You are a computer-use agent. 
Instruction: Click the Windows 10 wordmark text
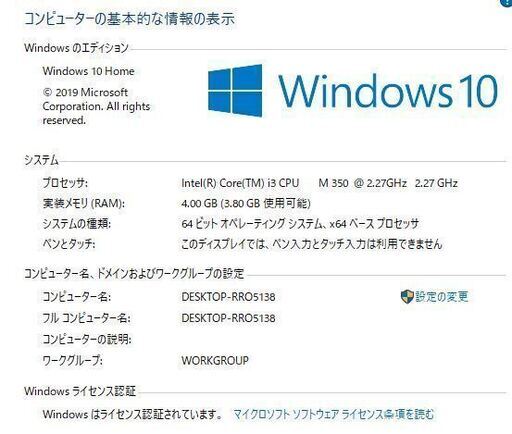coord(388,91)
